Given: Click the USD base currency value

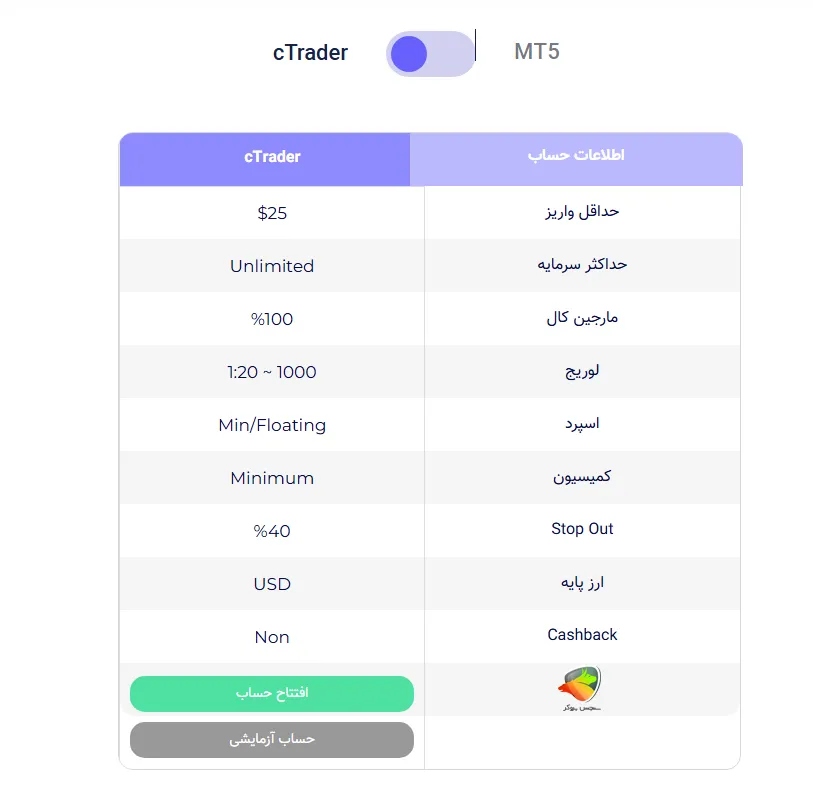Looking at the screenshot, I should (271, 584).
